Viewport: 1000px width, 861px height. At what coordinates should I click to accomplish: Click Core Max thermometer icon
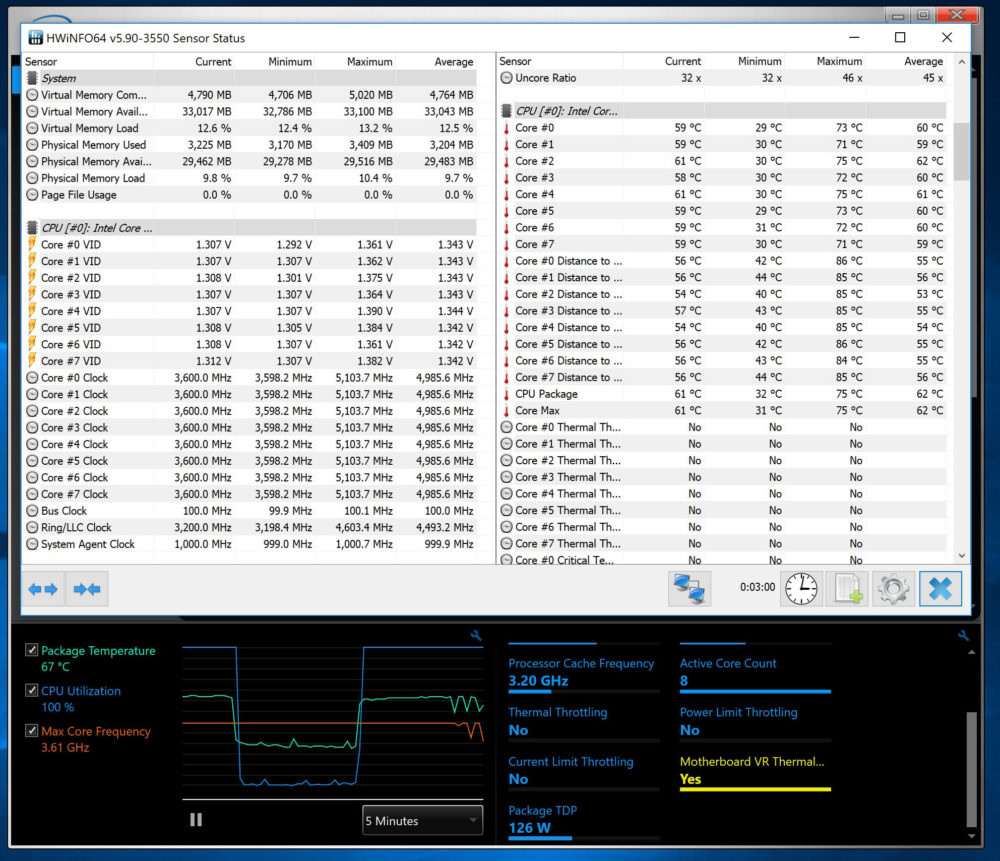506,411
